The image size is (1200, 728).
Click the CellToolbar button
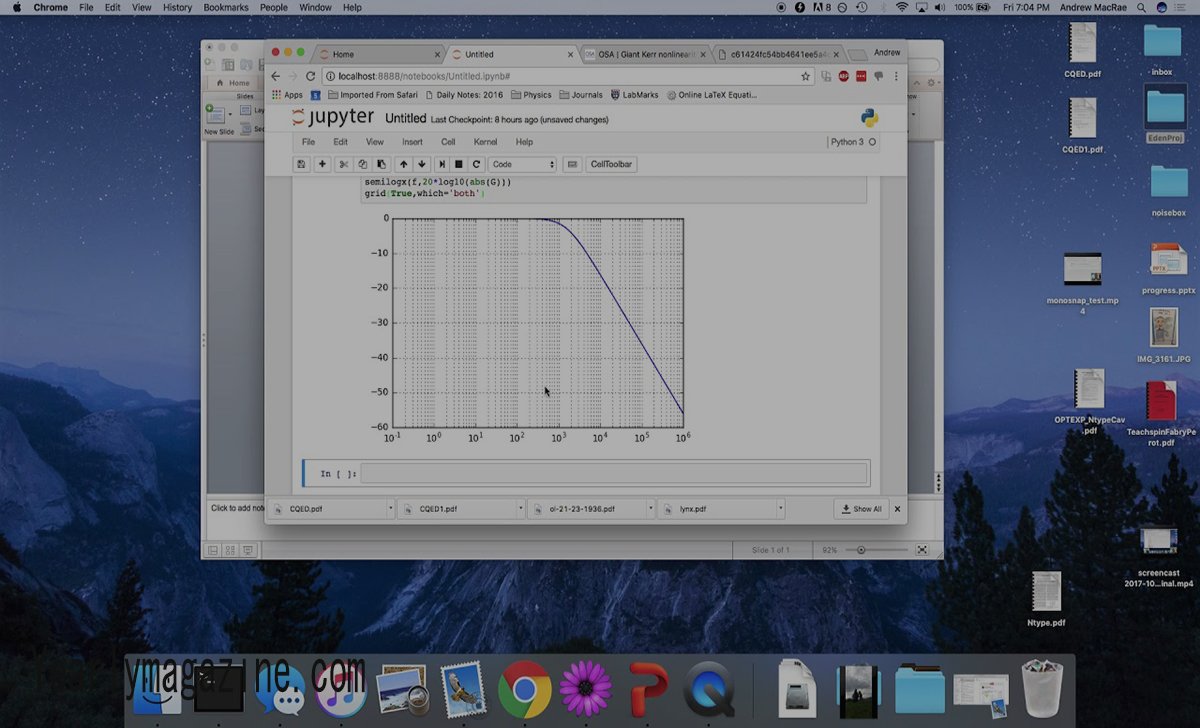point(612,164)
